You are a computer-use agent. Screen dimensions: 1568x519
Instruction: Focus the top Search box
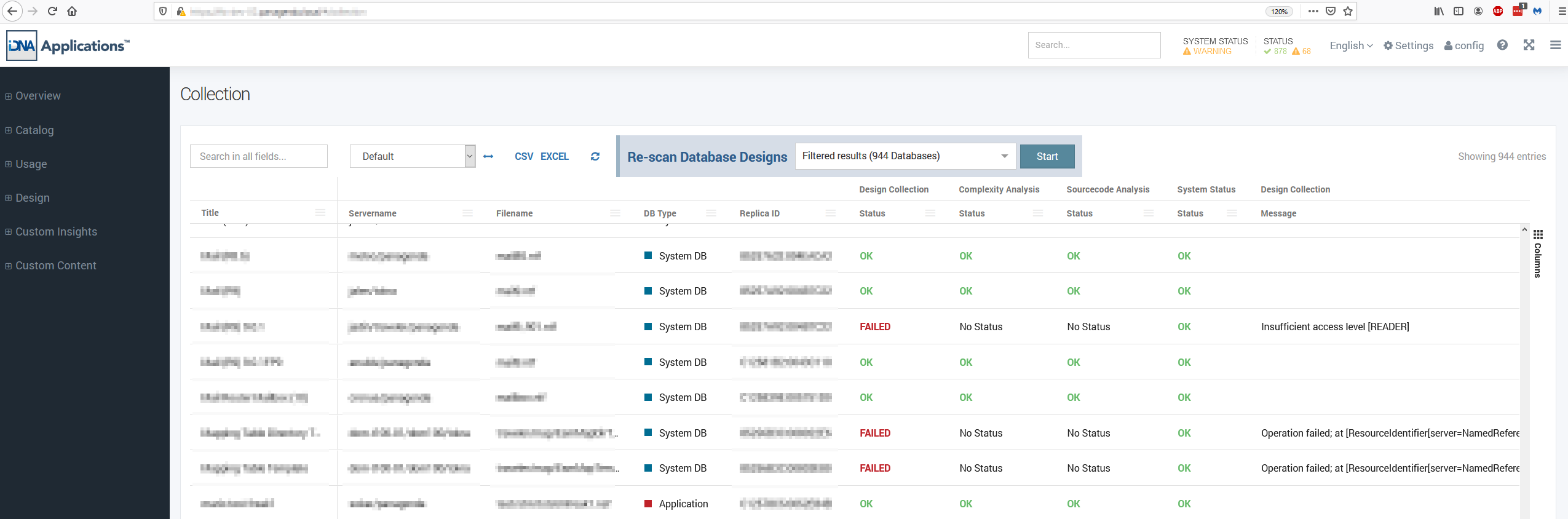click(x=1095, y=45)
